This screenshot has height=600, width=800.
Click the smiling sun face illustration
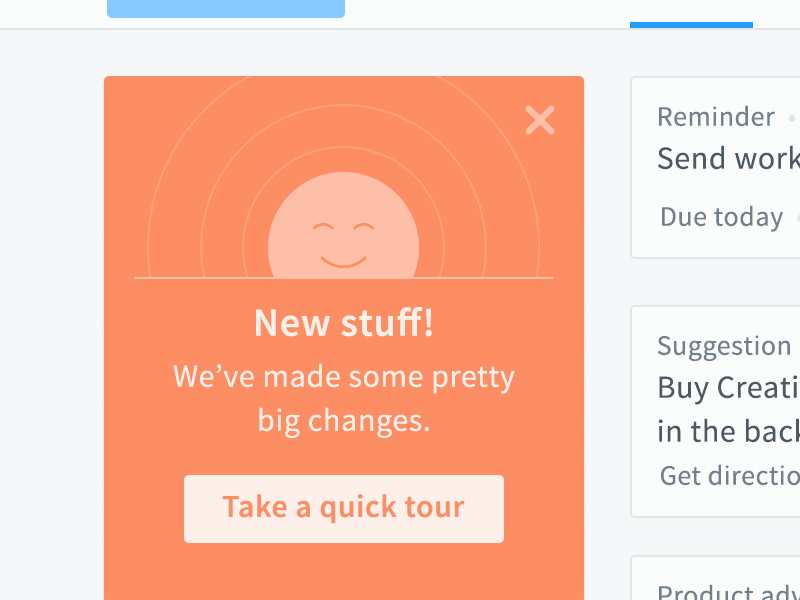click(x=343, y=226)
